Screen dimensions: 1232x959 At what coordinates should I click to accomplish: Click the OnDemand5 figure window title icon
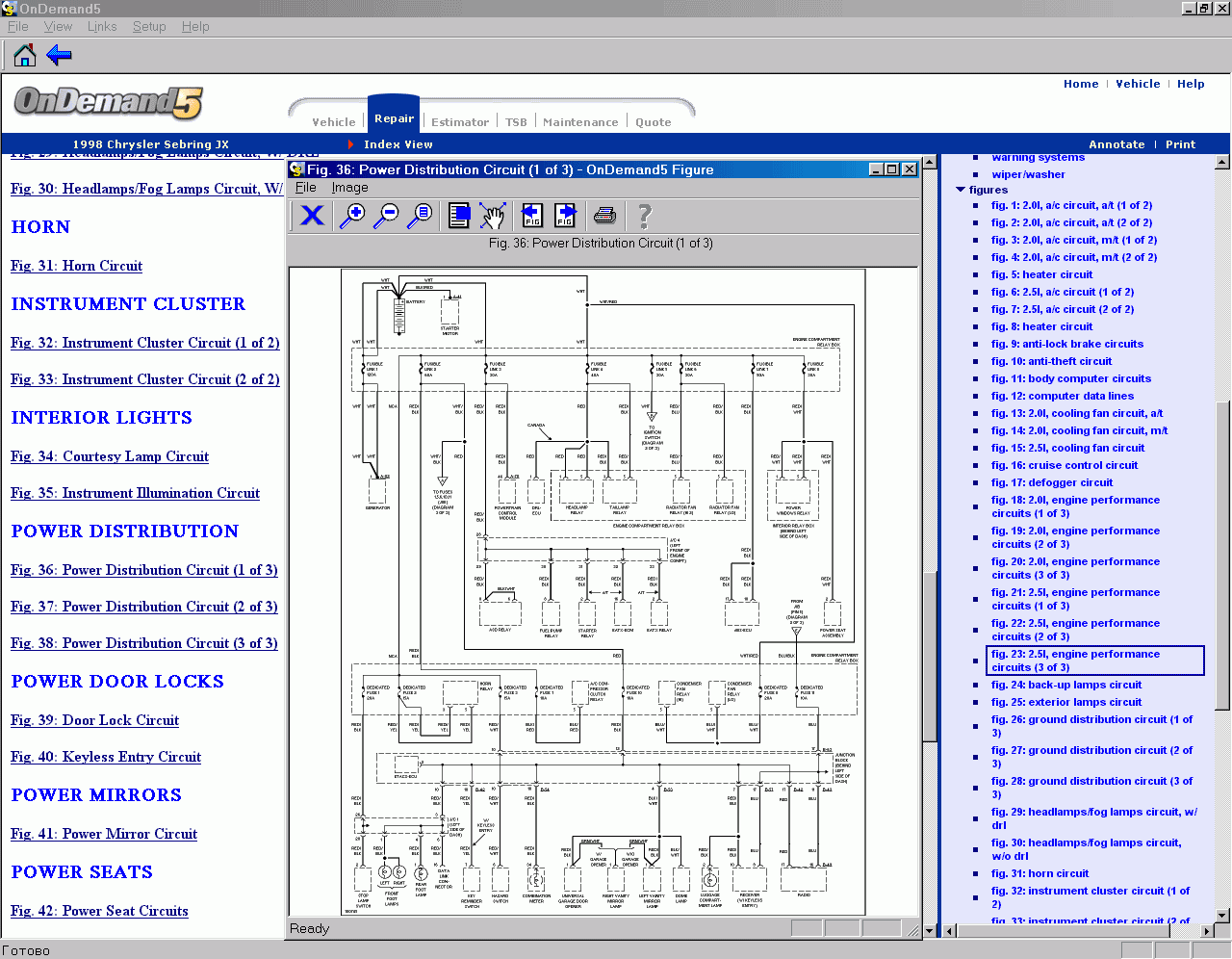(296, 169)
